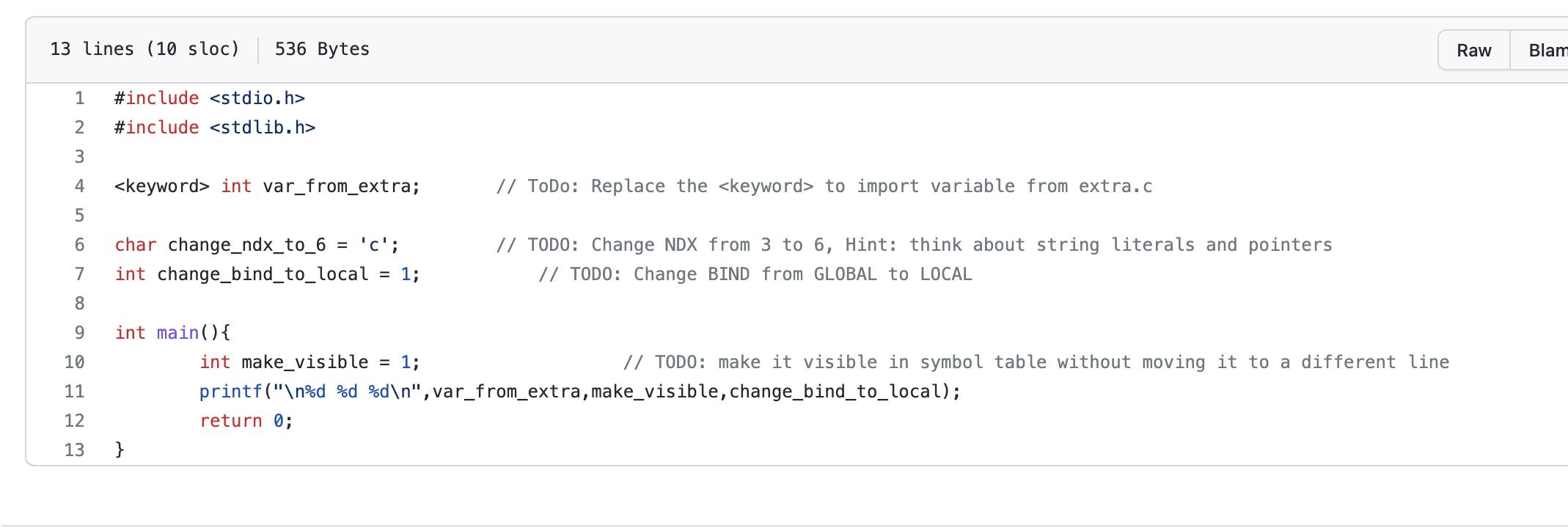
Task: Click the return 0 statement
Action: tap(244, 420)
